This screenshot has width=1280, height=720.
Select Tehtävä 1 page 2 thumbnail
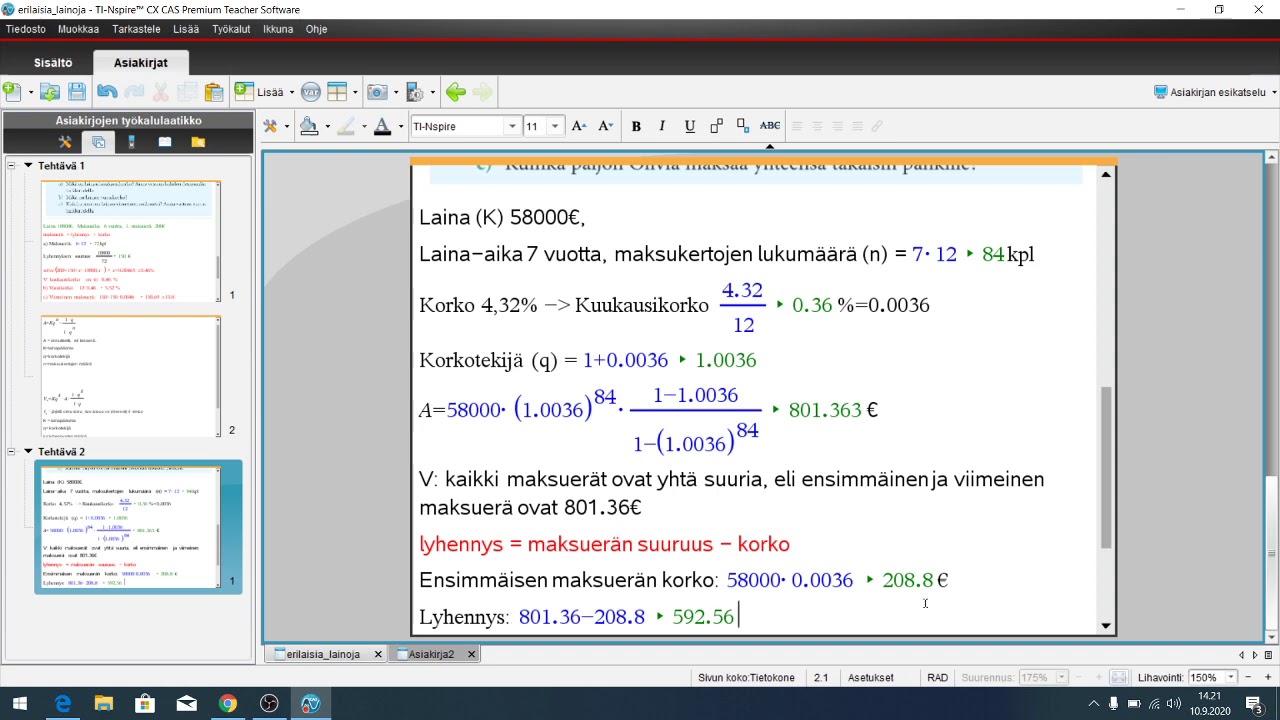[x=131, y=377]
